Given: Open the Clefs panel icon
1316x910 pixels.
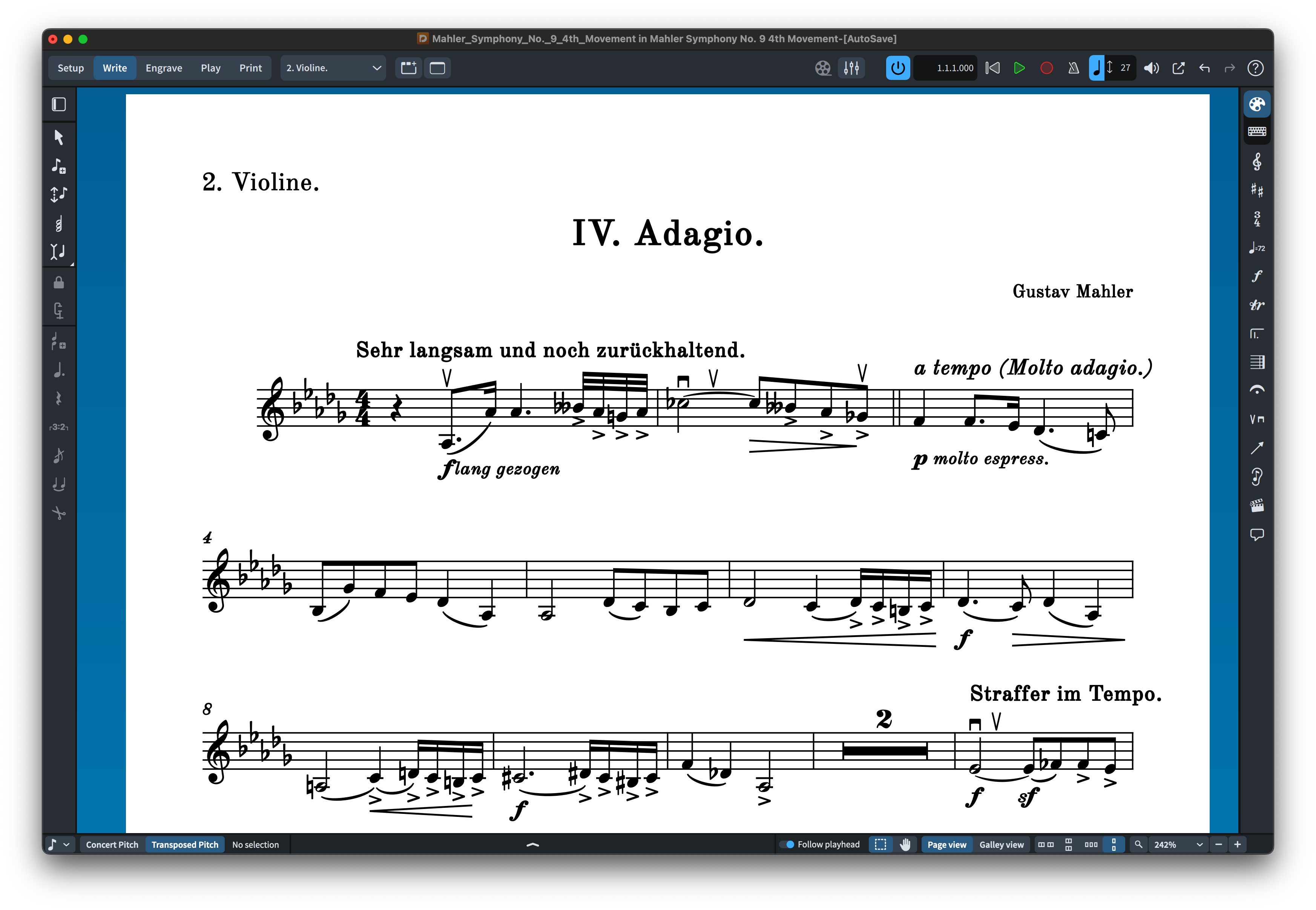Looking at the screenshot, I should tap(1256, 162).
